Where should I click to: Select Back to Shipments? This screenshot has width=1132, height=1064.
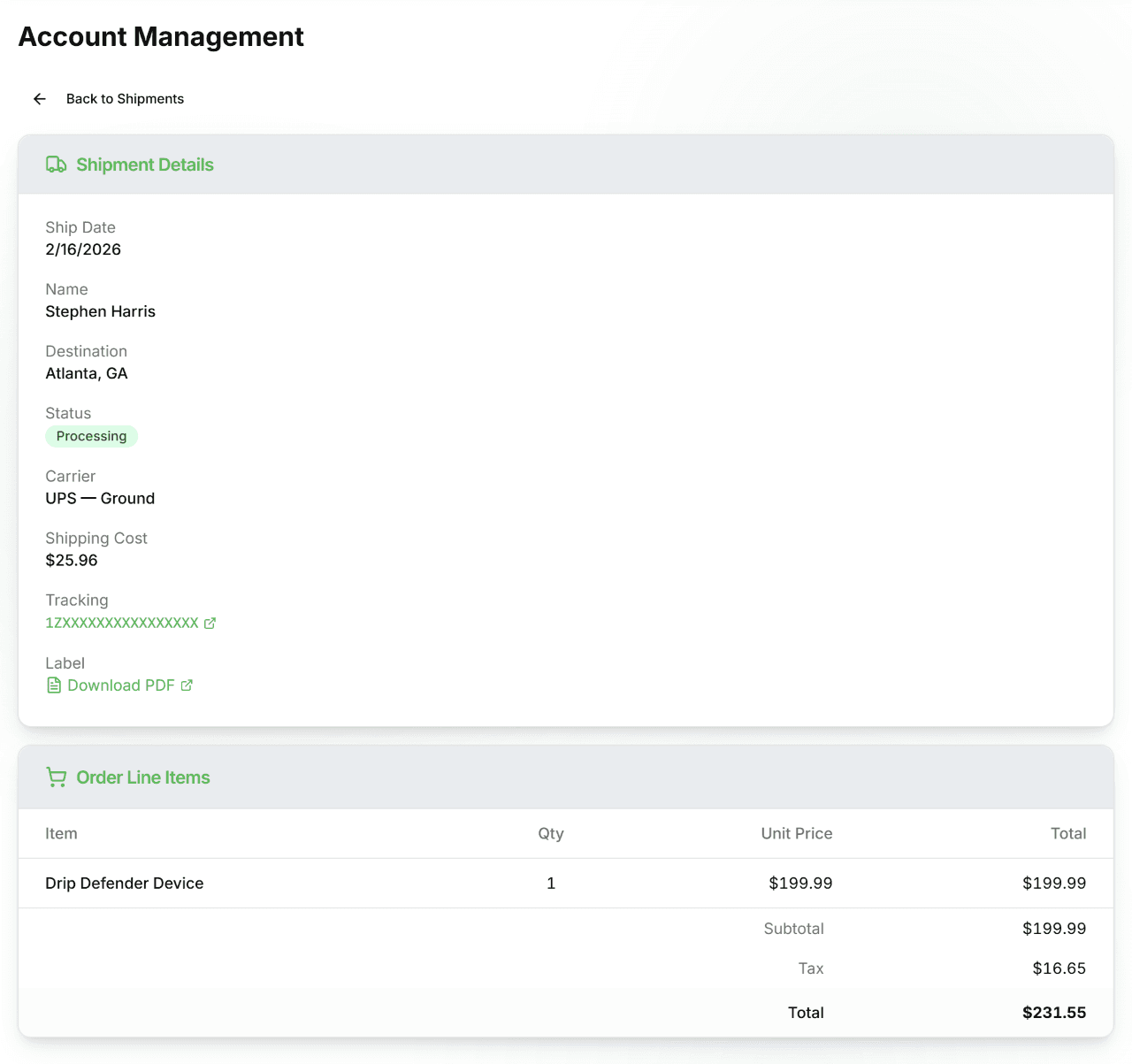tap(125, 98)
